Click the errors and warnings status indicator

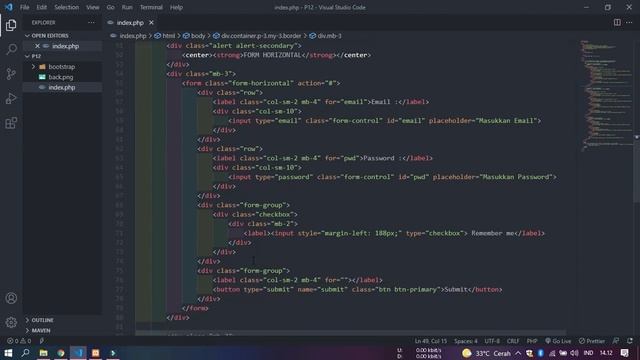pos(19,341)
